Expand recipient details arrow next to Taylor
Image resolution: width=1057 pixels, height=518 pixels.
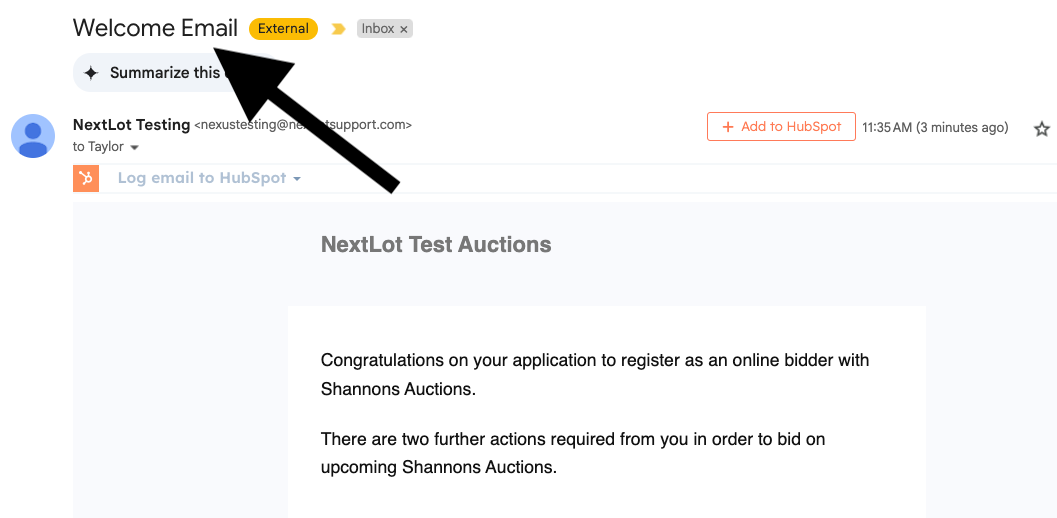(135, 148)
